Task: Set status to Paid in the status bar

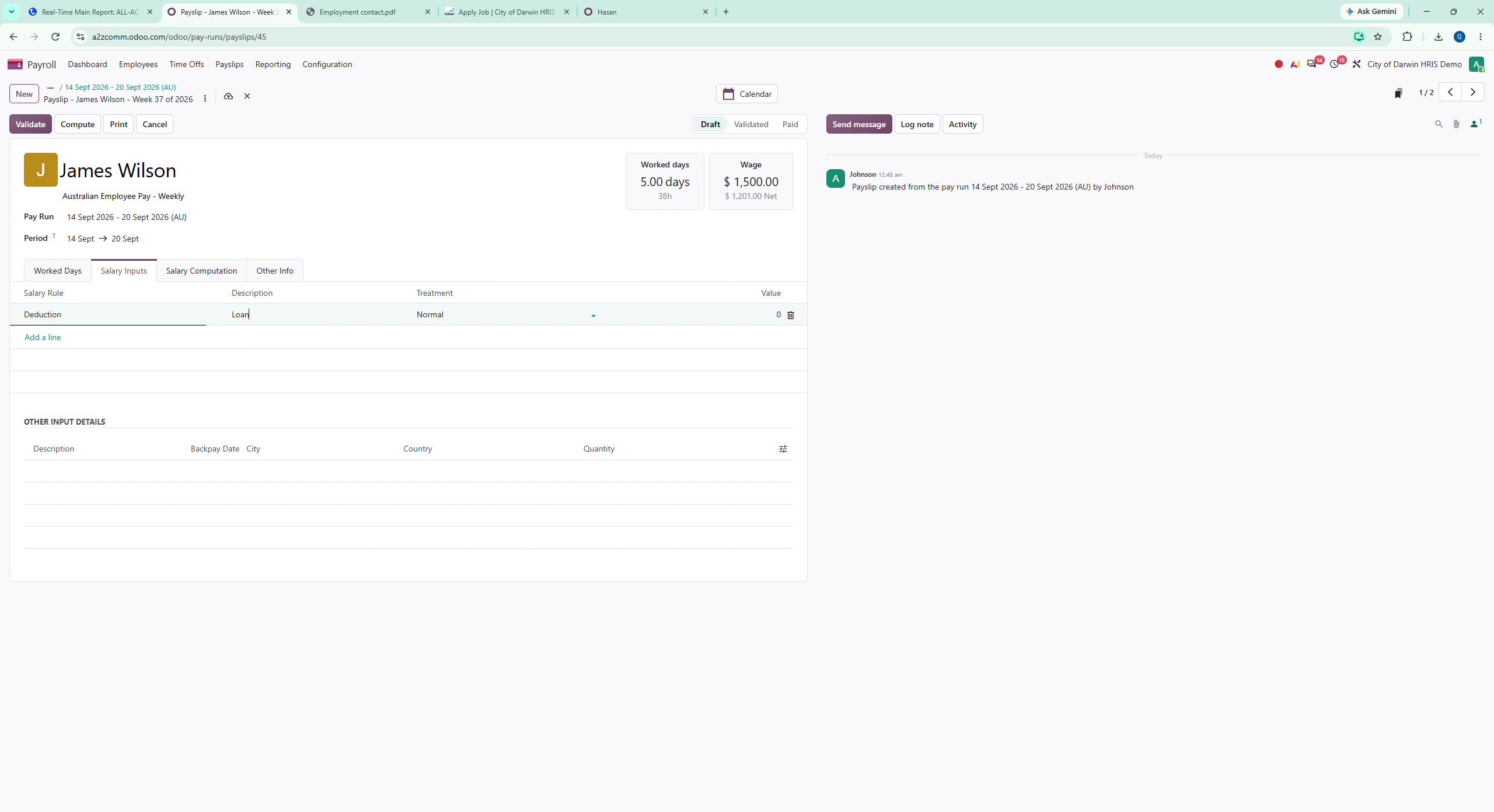Action: [790, 124]
